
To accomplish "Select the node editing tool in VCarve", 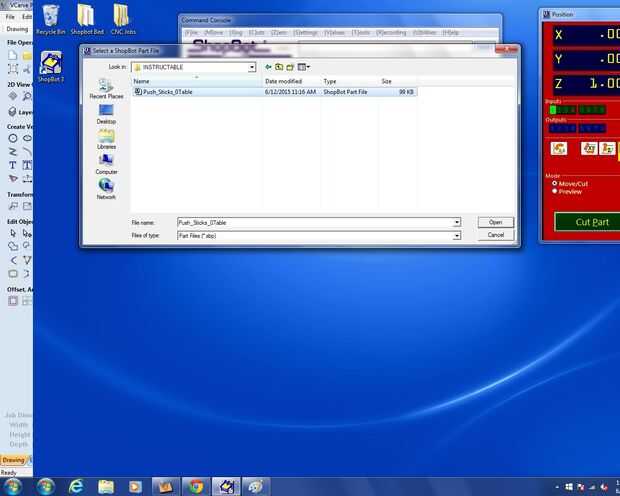I will coord(27,233).
